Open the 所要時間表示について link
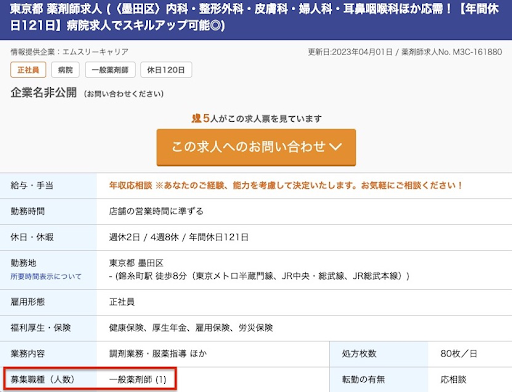Image resolution: width=512 pixels, height=392 pixels. pos(46,276)
